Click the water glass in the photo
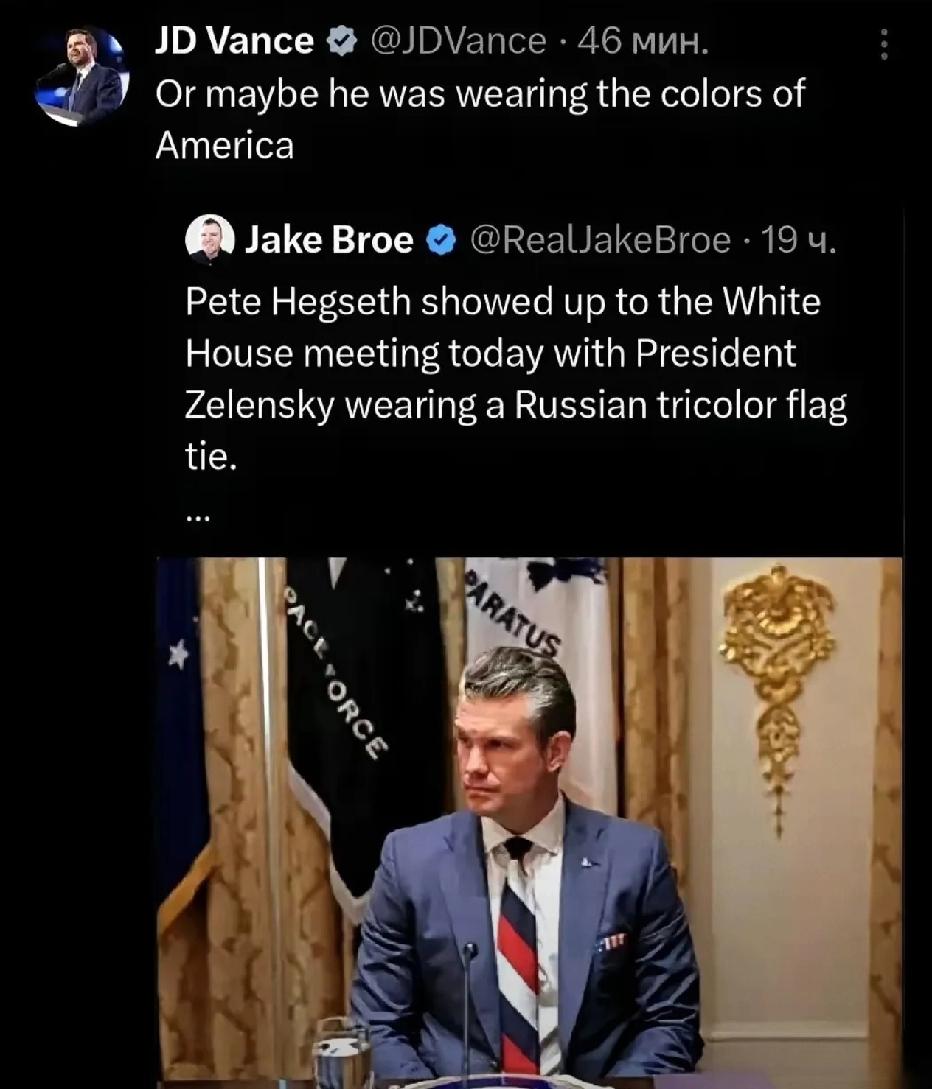Screen dimensions: 932x1089 pyautogui.click(x=340, y=1054)
